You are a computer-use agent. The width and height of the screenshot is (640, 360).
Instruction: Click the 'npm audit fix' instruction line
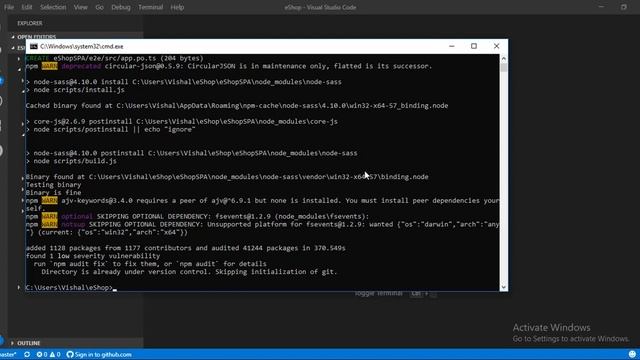150,264
